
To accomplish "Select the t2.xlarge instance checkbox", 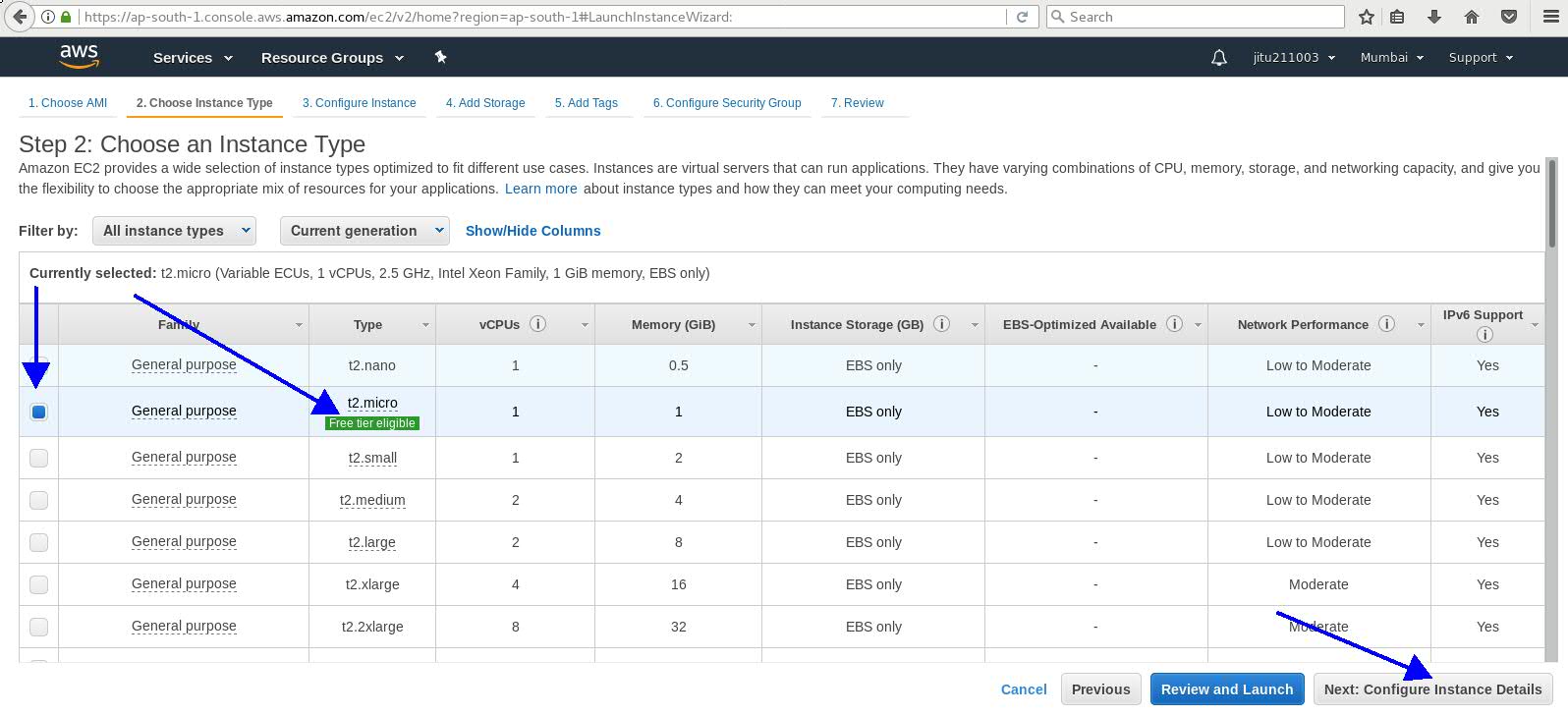I will [38, 584].
